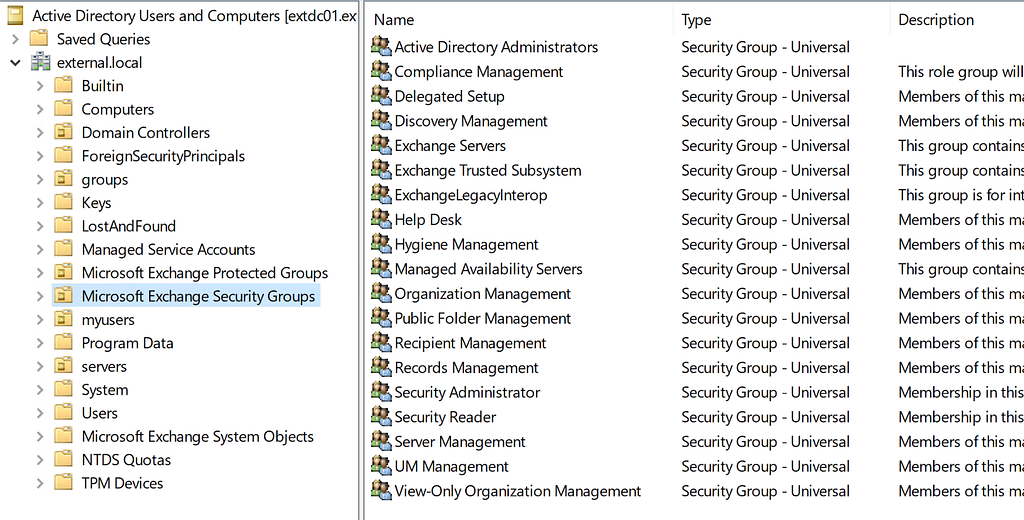The image size is (1024, 520).
Task: Expand the Saved Queries node
Action: 15,39
